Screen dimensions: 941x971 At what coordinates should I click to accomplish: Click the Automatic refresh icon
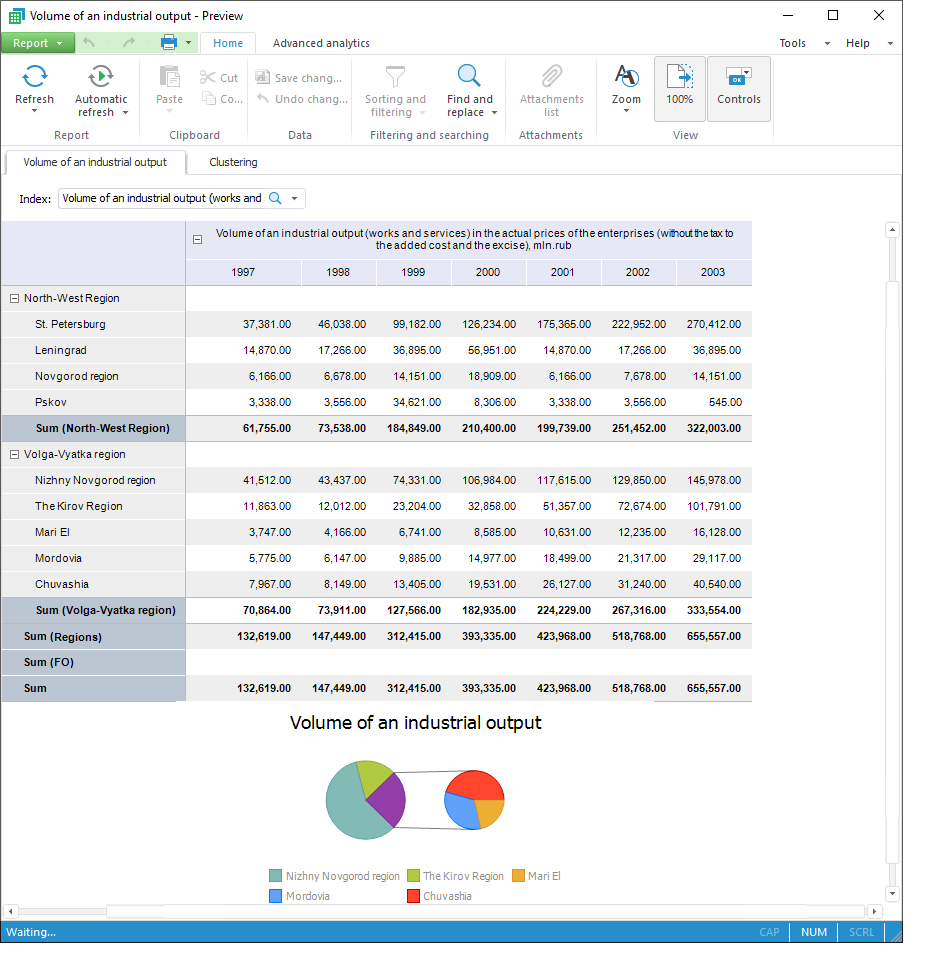tap(101, 77)
